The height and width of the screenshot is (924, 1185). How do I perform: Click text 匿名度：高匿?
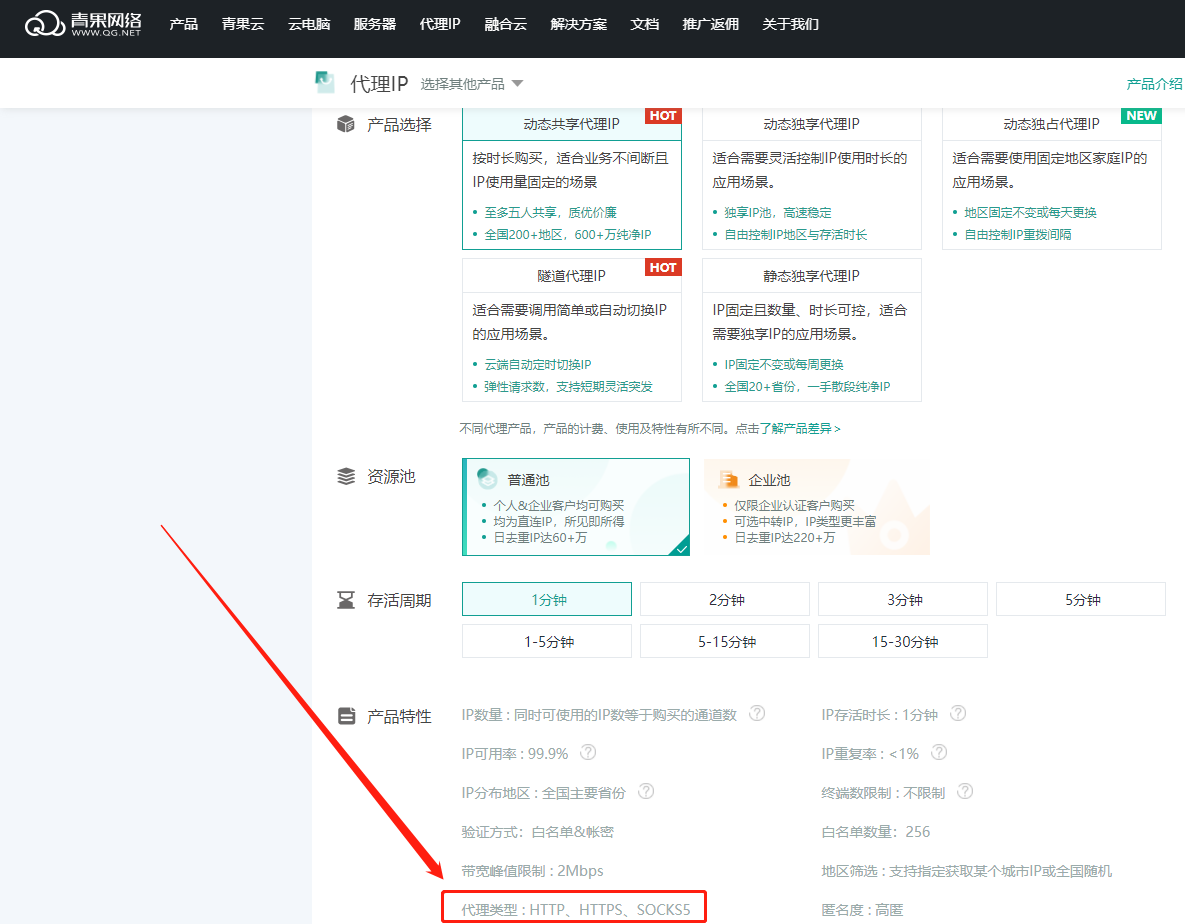862,910
